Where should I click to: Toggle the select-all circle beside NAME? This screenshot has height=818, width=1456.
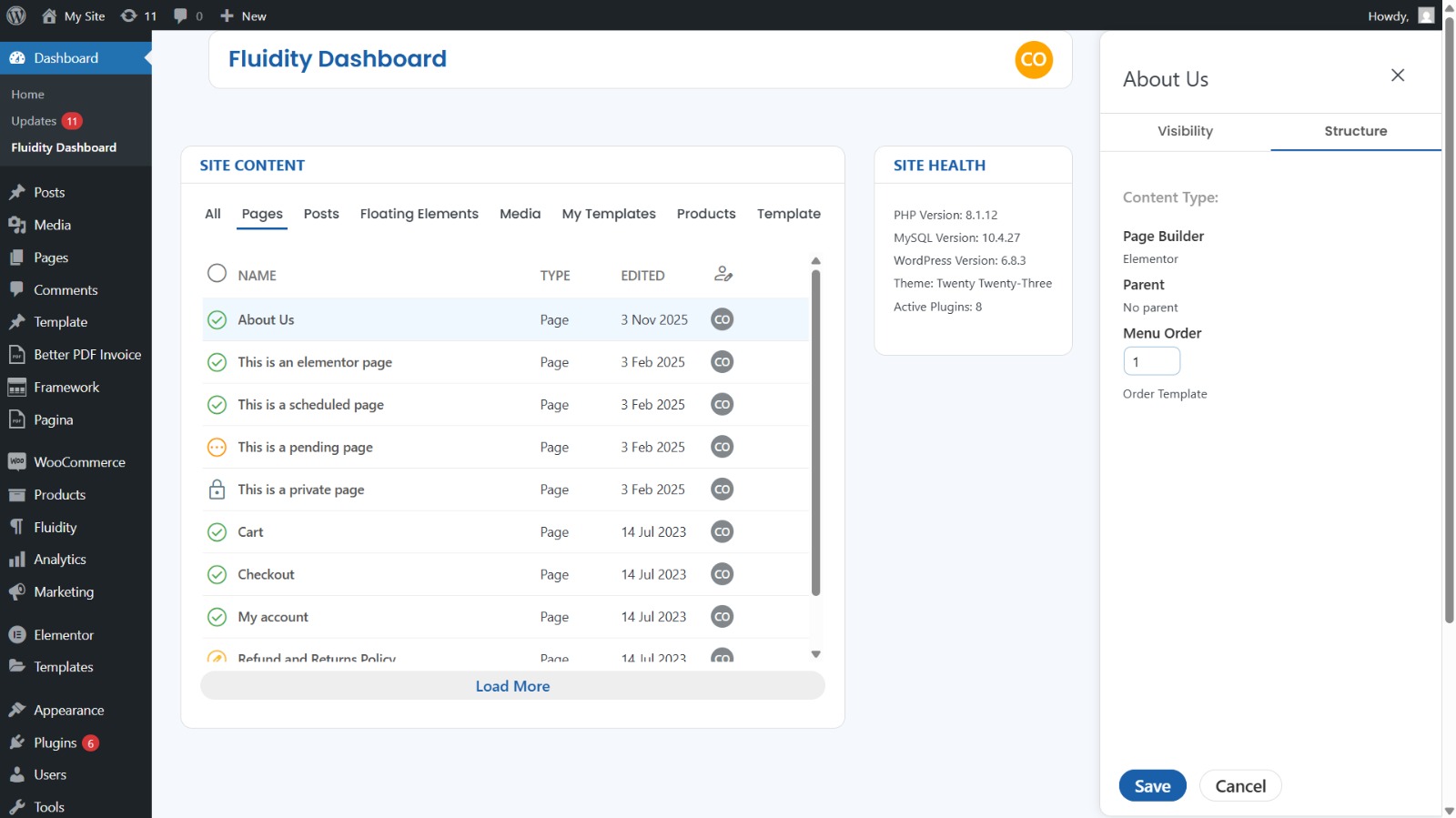pyautogui.click(x=217, y=274)
